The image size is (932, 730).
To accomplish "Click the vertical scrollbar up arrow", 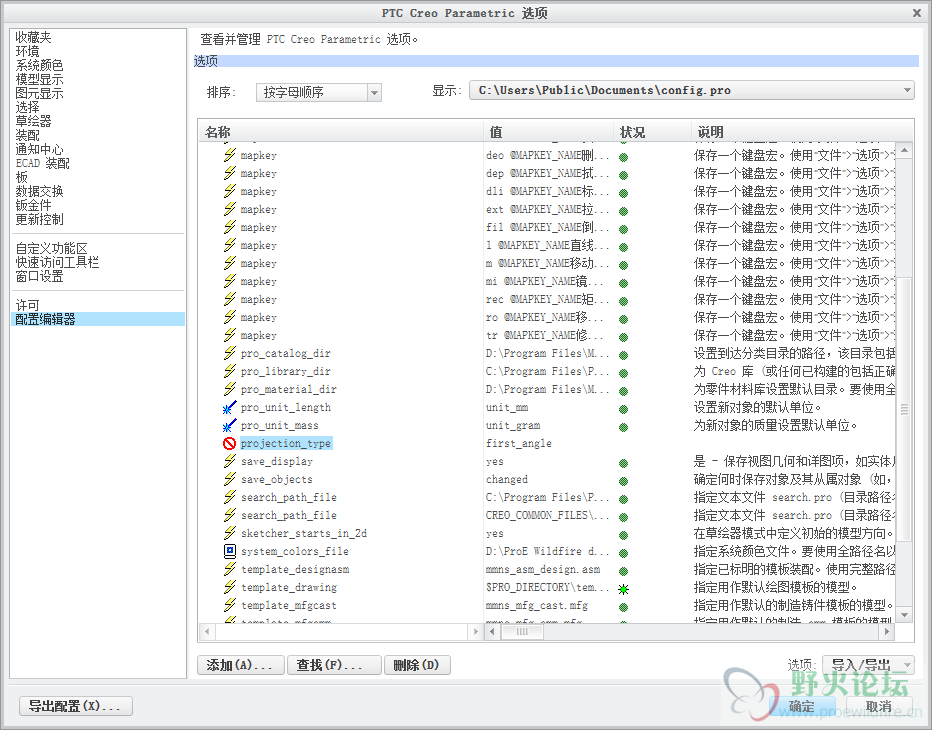I will point(904,150).
